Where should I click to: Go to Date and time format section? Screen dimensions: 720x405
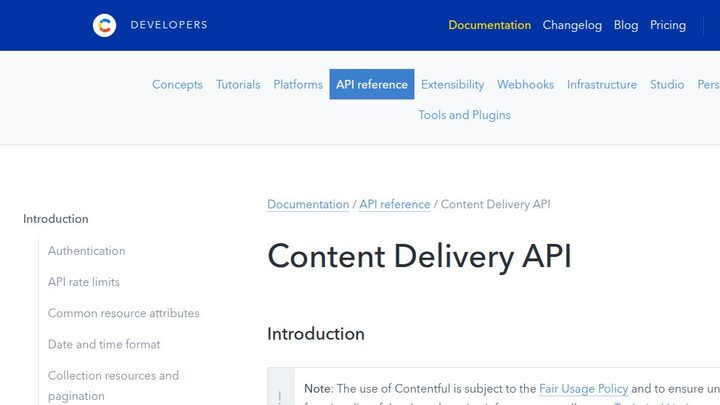104,344
